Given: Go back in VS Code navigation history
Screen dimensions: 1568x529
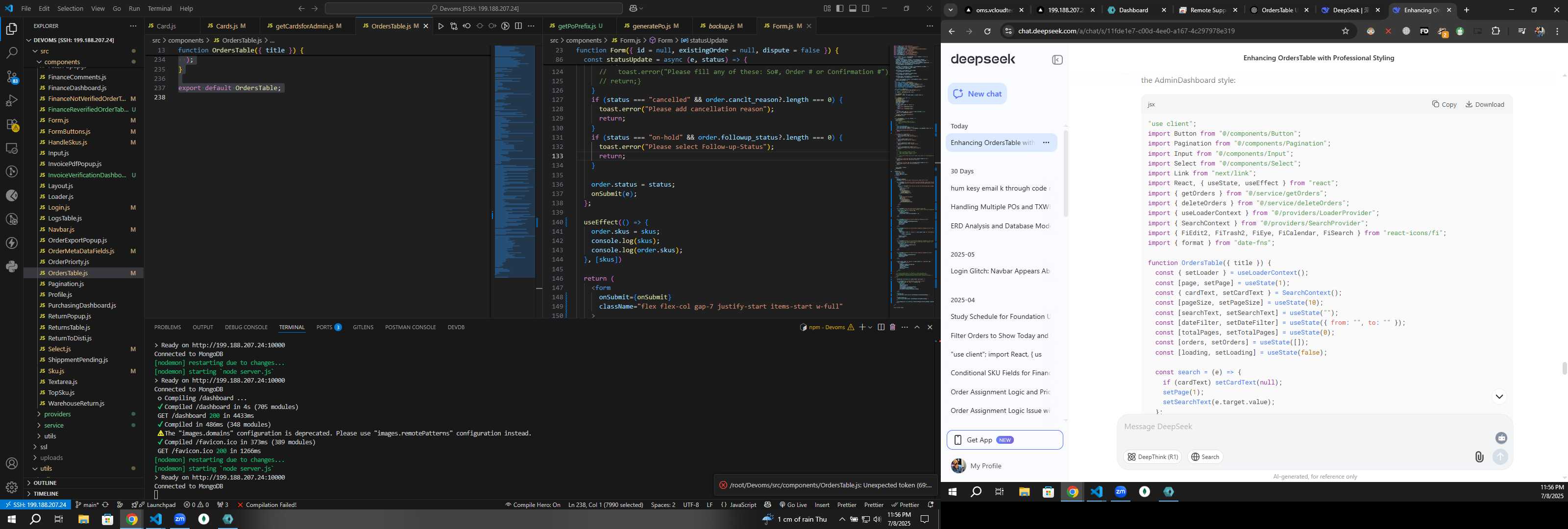Looking at the screenshot, I should click(x=301, y=8).
